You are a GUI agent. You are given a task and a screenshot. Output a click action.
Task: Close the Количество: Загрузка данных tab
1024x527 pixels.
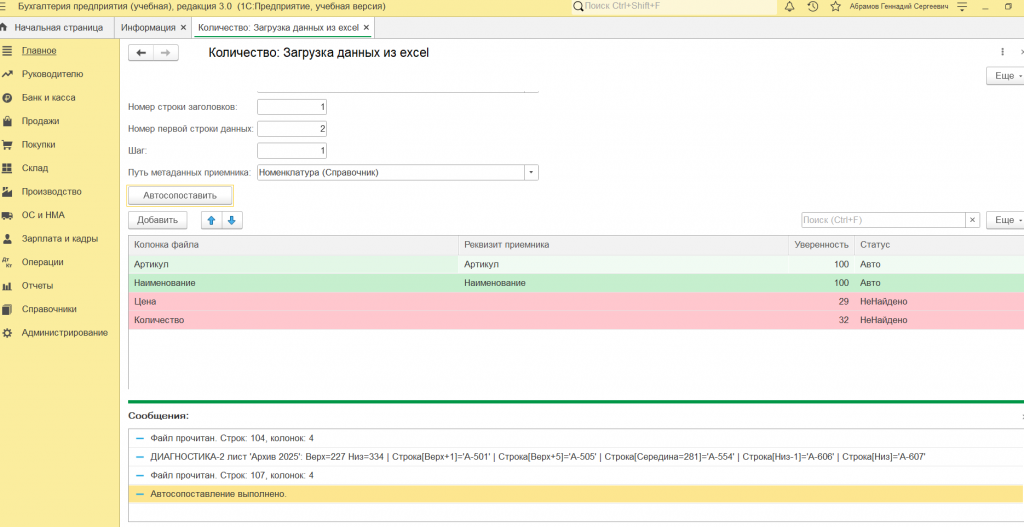pyautogui.click(x=366, y=27)
